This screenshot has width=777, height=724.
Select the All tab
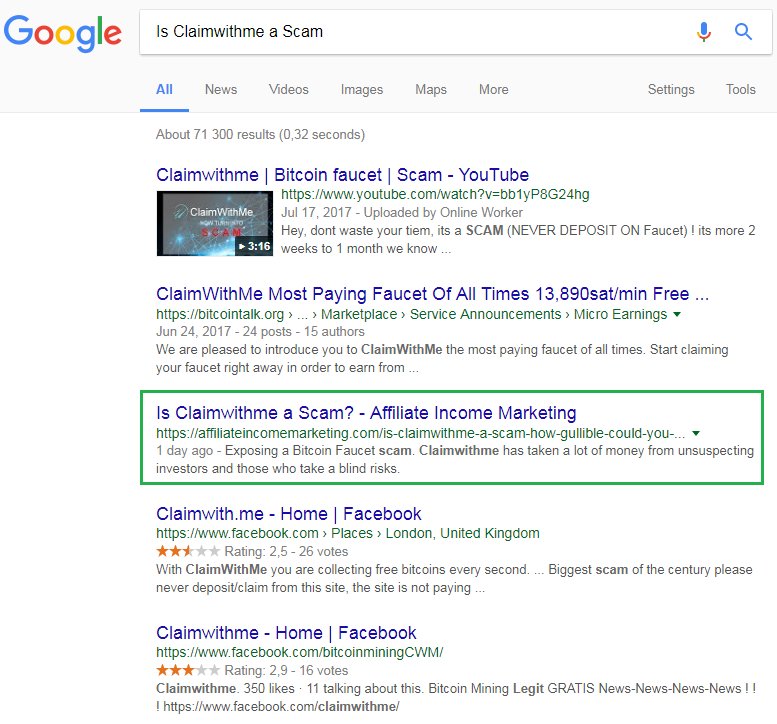pyautogui.click(x=164, y=90)
